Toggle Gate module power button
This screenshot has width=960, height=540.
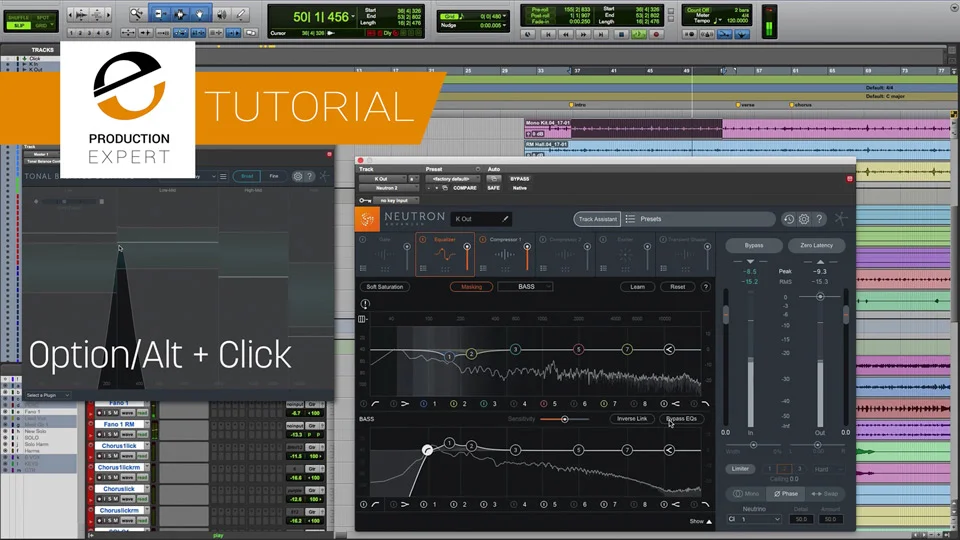coord(362,239)
